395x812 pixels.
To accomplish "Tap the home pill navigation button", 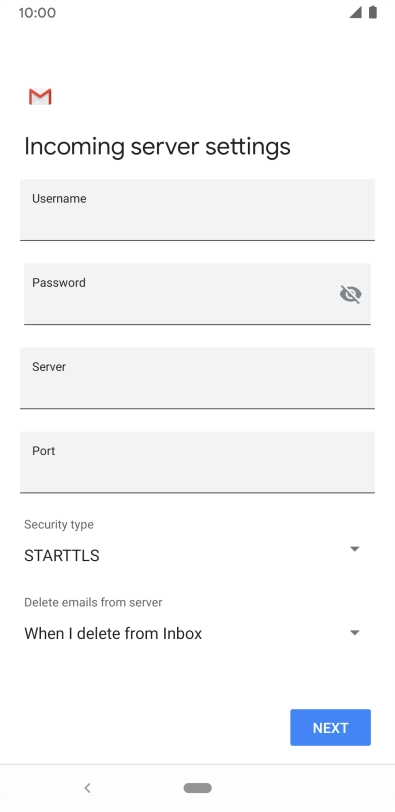I will [197, 788].
